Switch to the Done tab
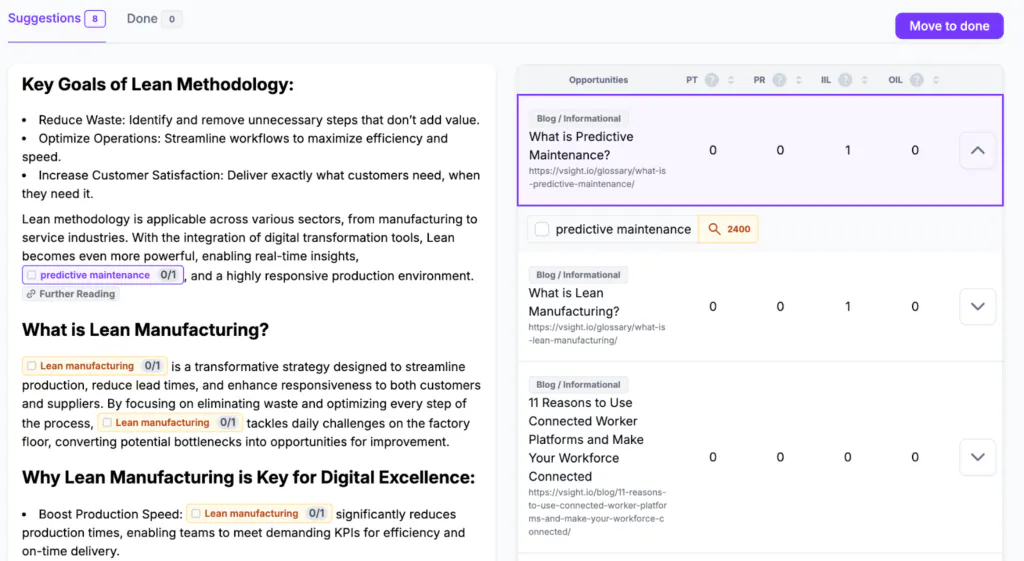Image resolution: width=1024 pixels, height=561 pixels. coord(153,19)
